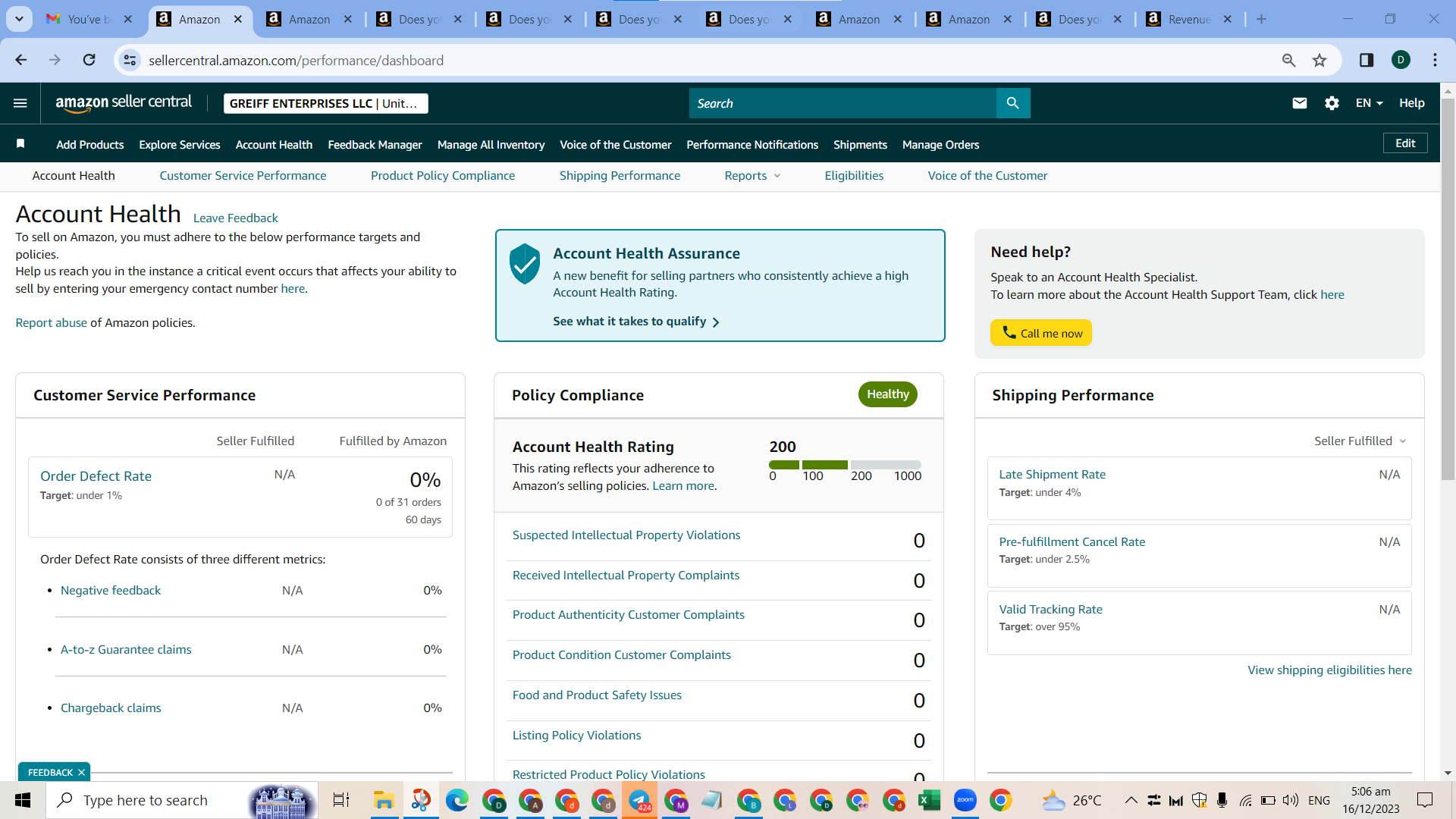Image resolution: width=1456 pixels, height=819 pixels.
Task: View site information icon in address bar
Action: (x=130, y=60)
